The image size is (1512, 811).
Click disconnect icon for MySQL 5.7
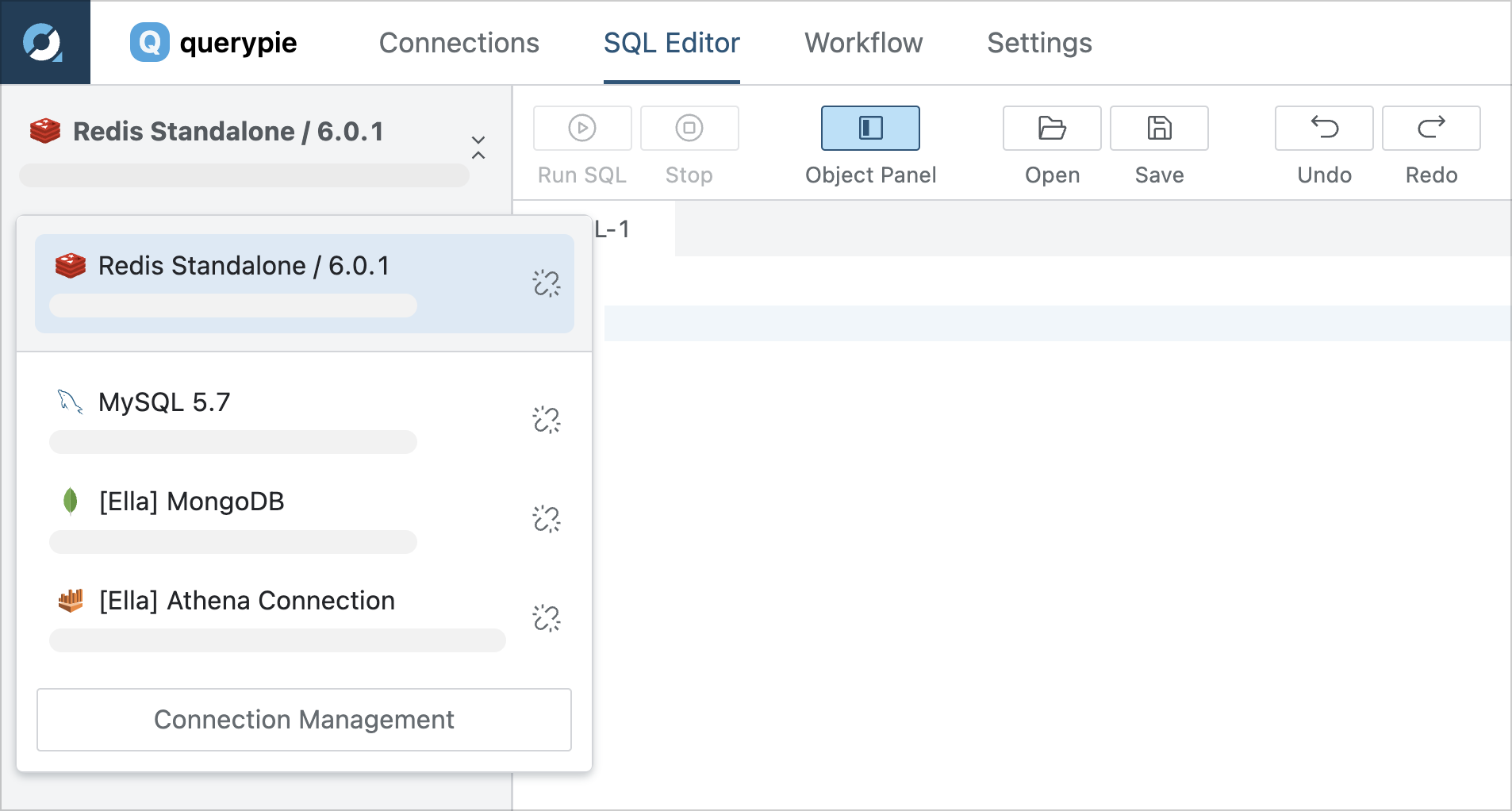547,420
